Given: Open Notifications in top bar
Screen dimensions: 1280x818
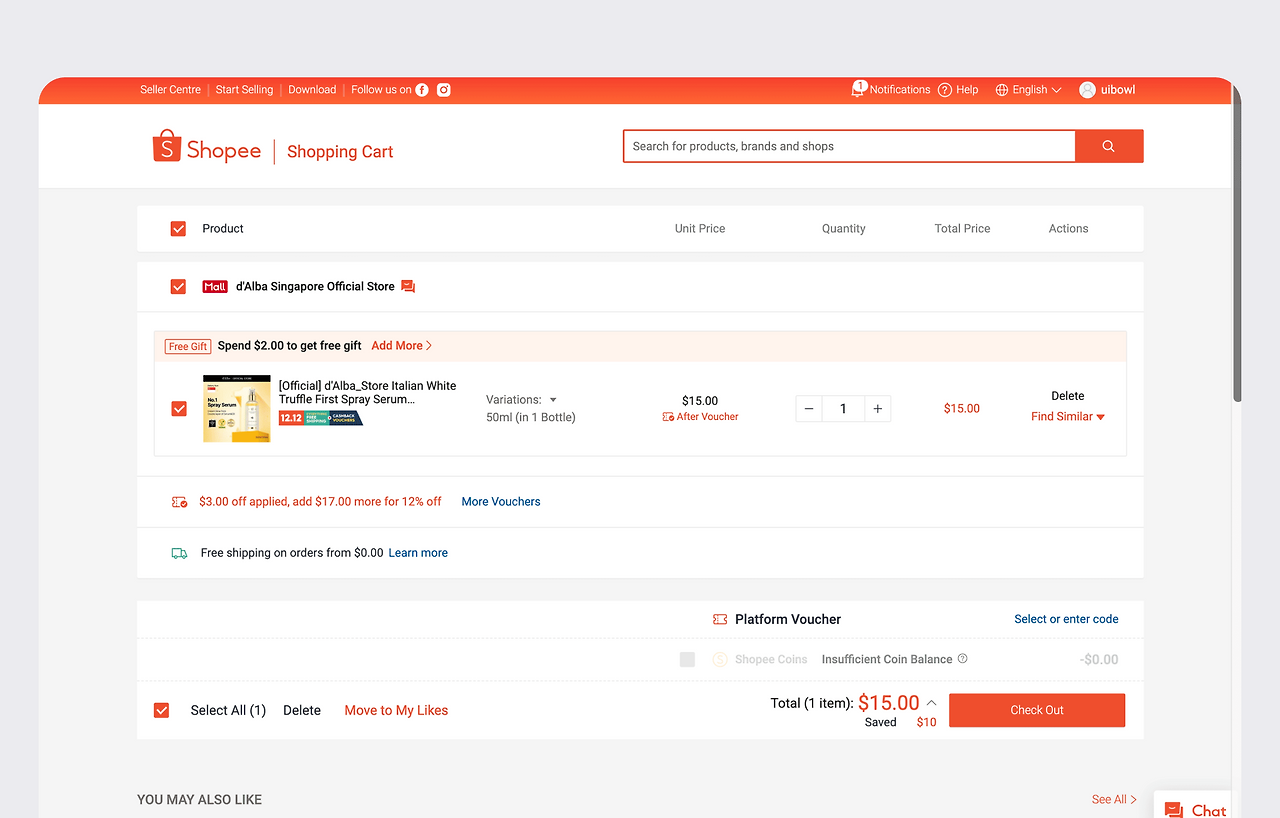Looking at the screenshot, I should pos(900,90).
